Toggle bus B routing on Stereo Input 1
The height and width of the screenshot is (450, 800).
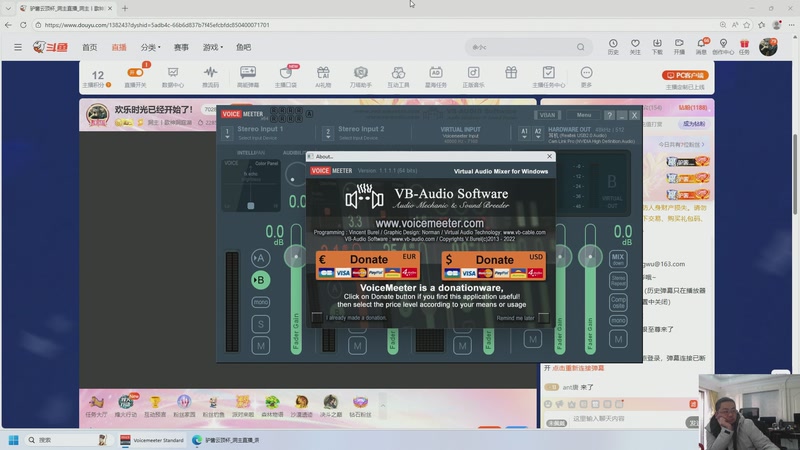(260, 280)
